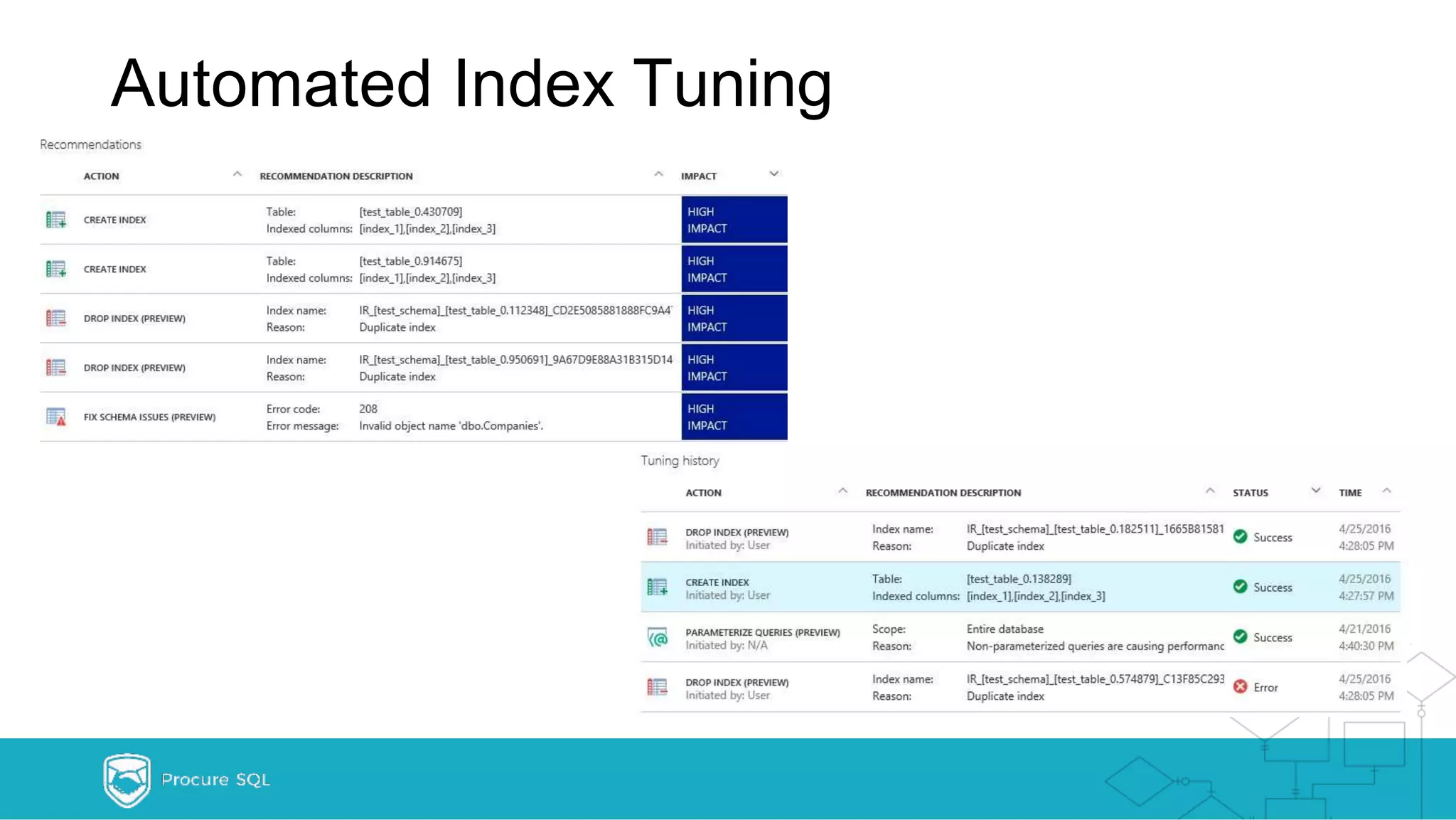Click the drop index icon for test_table_0.112348

point(56,318)
